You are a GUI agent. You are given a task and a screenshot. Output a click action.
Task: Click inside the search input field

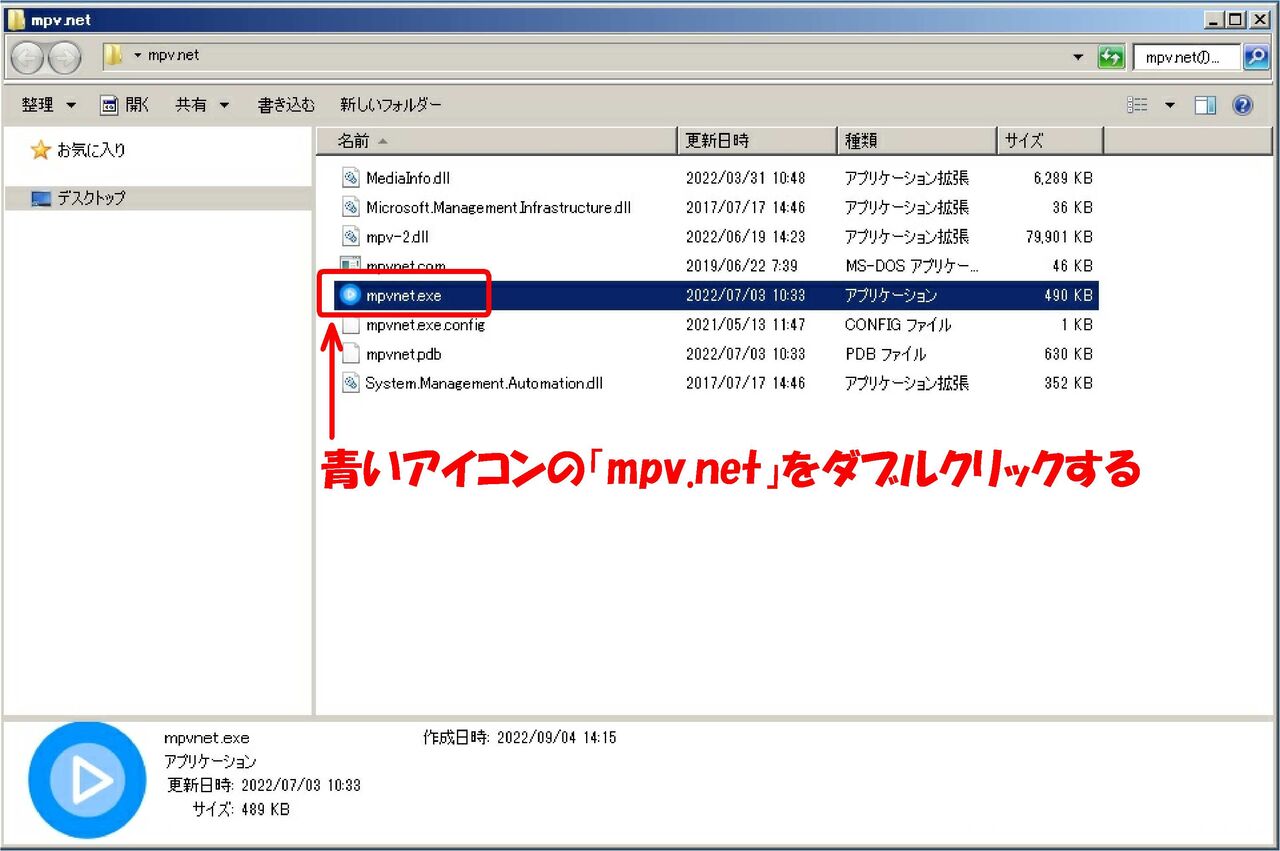[x=1190, y=57]
